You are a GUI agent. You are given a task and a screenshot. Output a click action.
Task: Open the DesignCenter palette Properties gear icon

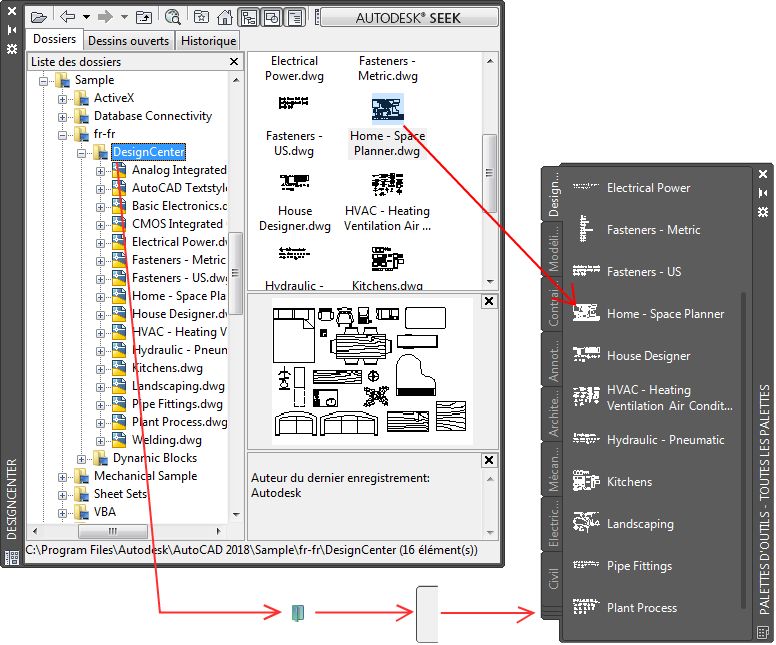click(x=11, y=49)
